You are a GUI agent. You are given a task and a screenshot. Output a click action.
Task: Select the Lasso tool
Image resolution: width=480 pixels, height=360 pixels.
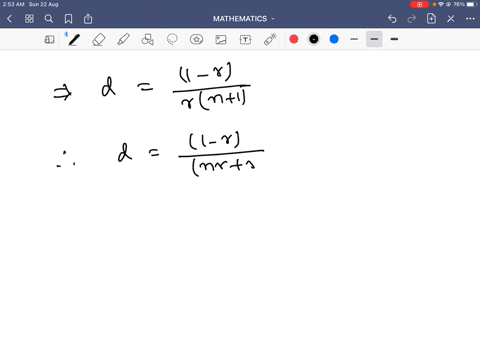point(172,39)
